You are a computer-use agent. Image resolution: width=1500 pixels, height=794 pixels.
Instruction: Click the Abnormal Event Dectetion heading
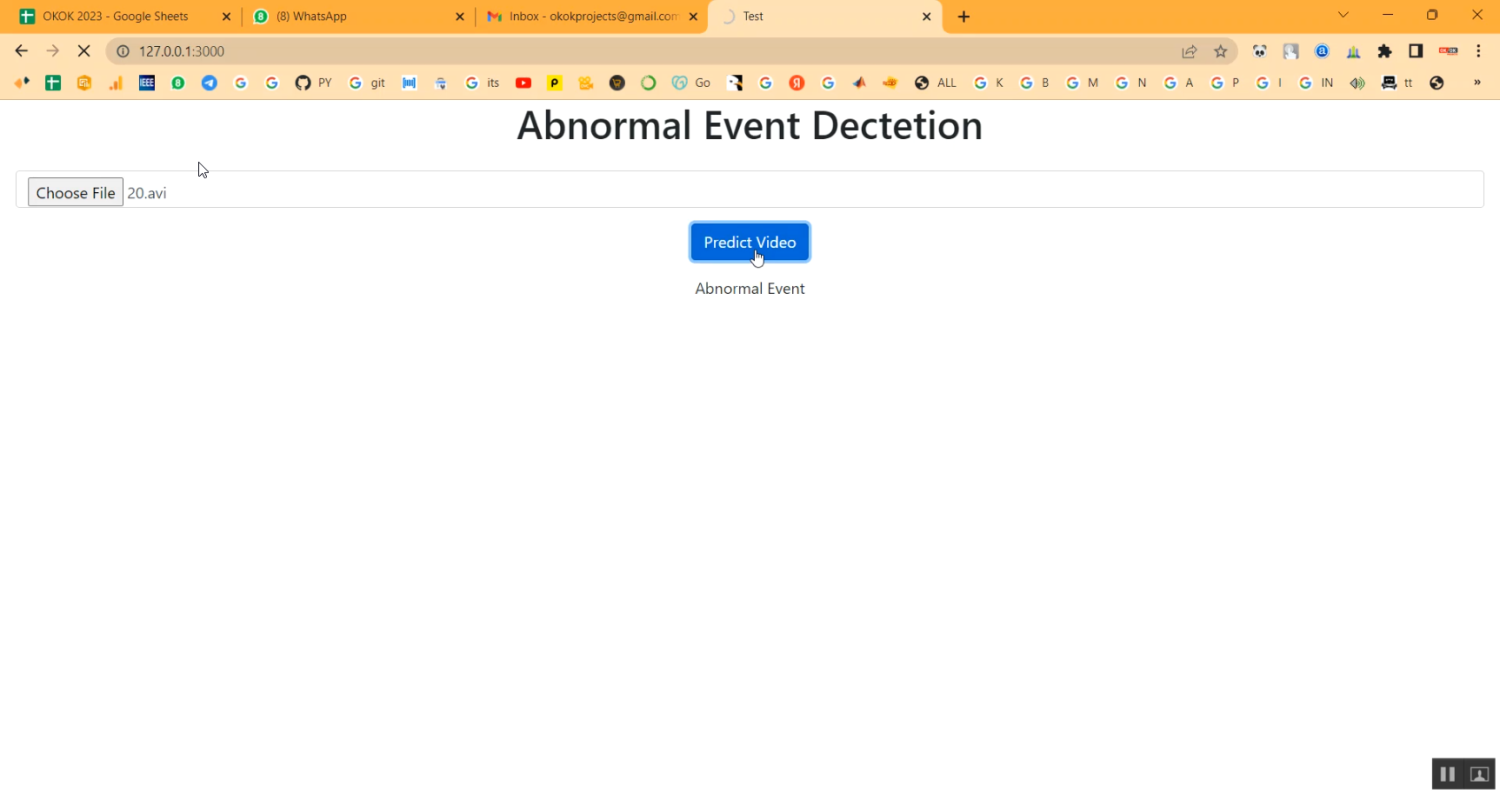coord(750,126)
